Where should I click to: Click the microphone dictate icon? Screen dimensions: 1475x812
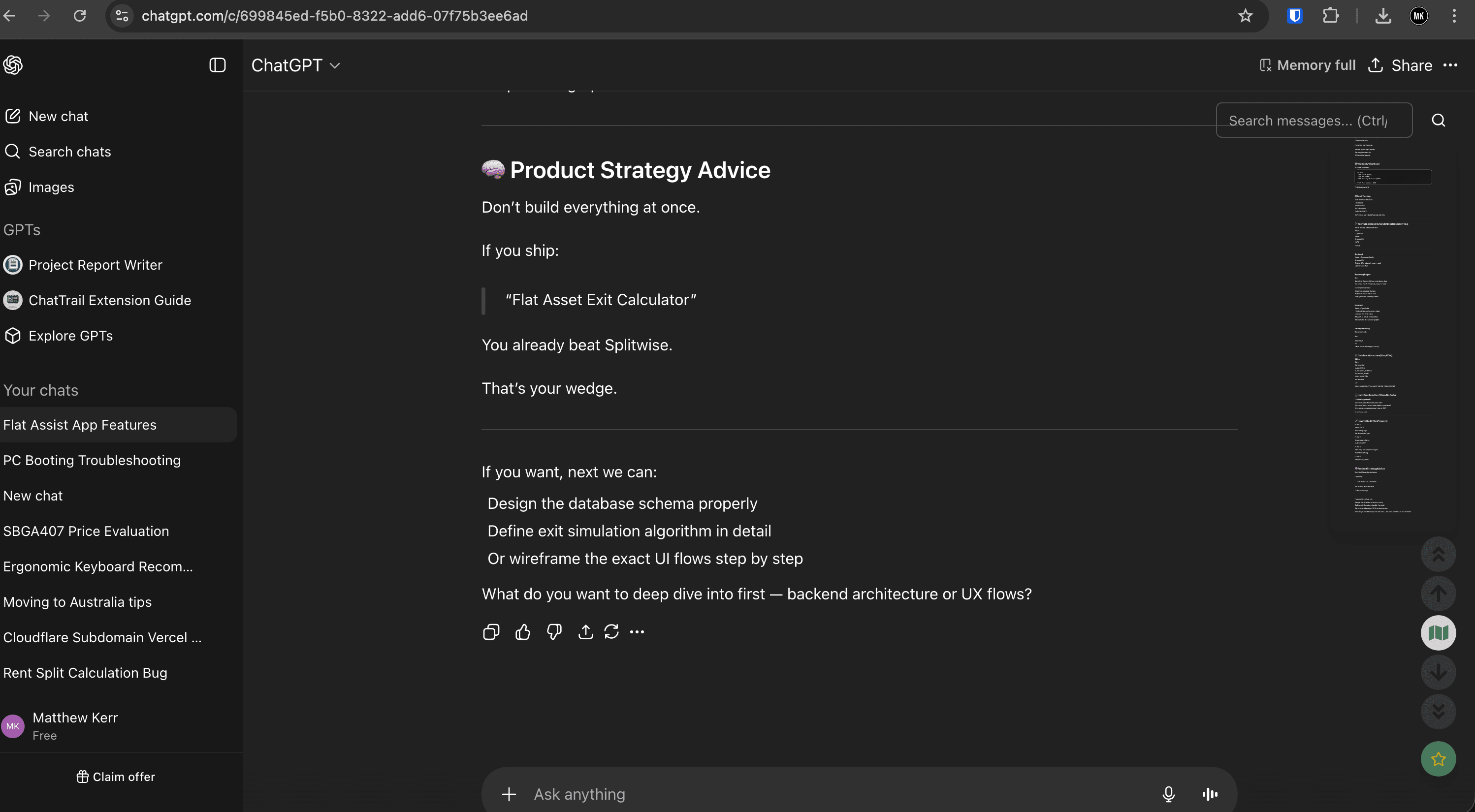(1168, 794)
